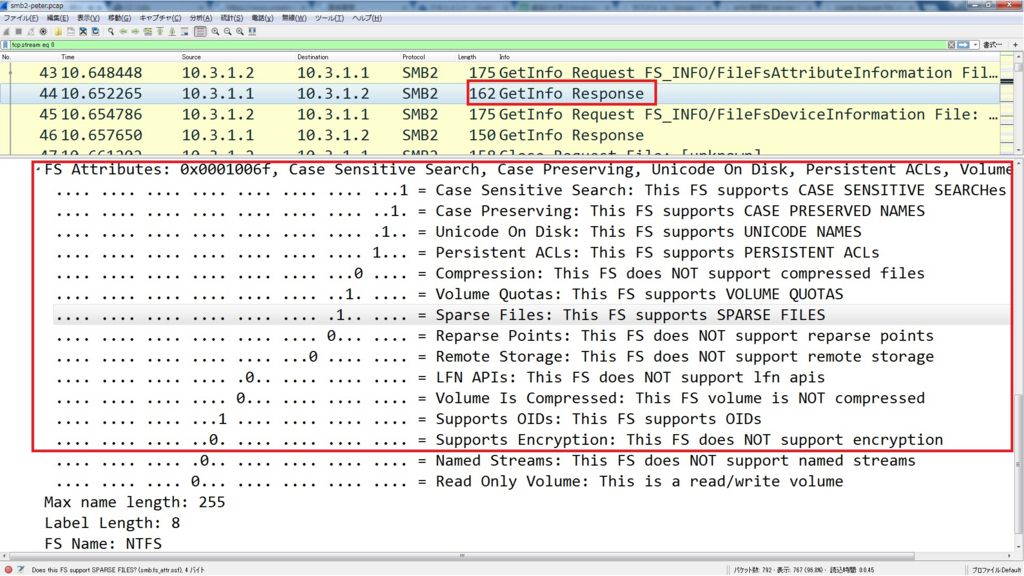Open the キャプチャ(C) menu
The height and width of the screenshot is (576, 1024).
coord(160,18)
